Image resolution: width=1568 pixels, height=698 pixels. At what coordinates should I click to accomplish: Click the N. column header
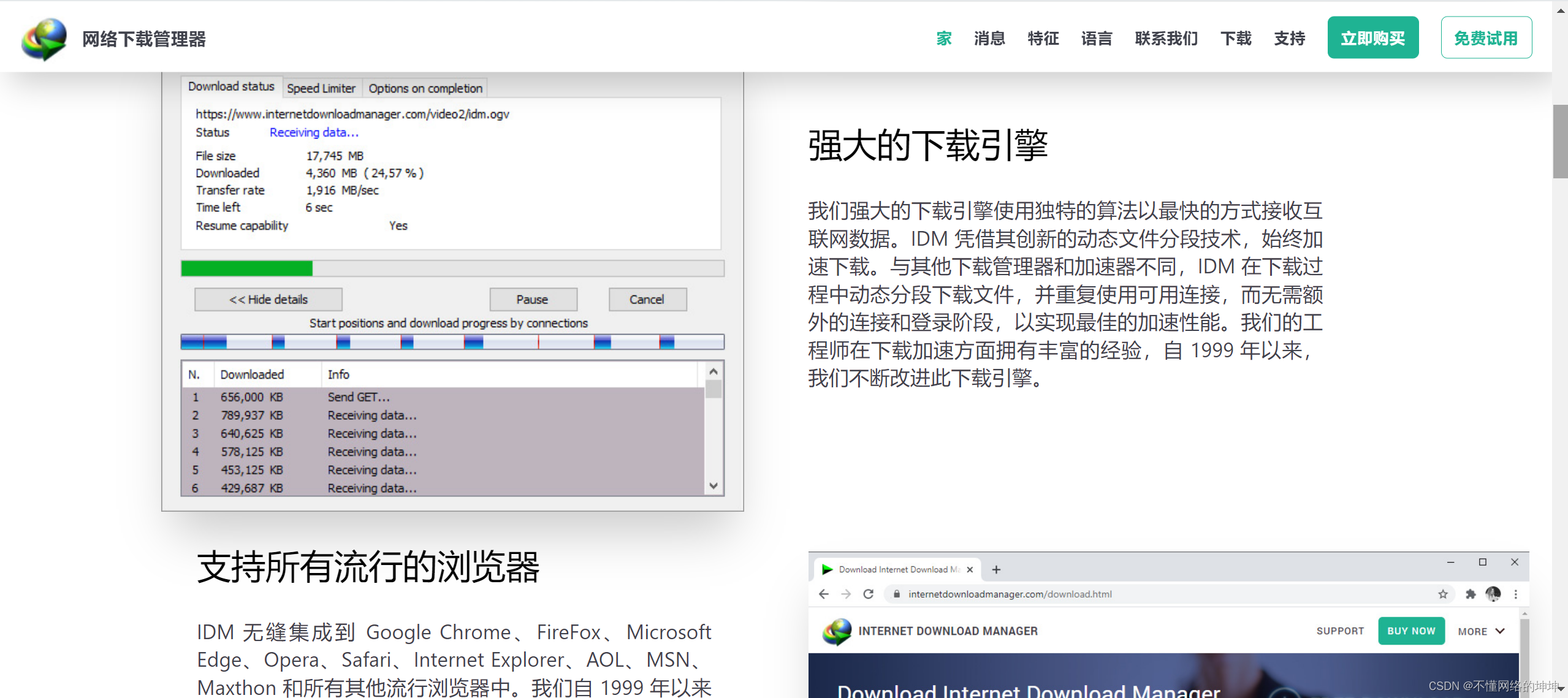tap(198, 374)
